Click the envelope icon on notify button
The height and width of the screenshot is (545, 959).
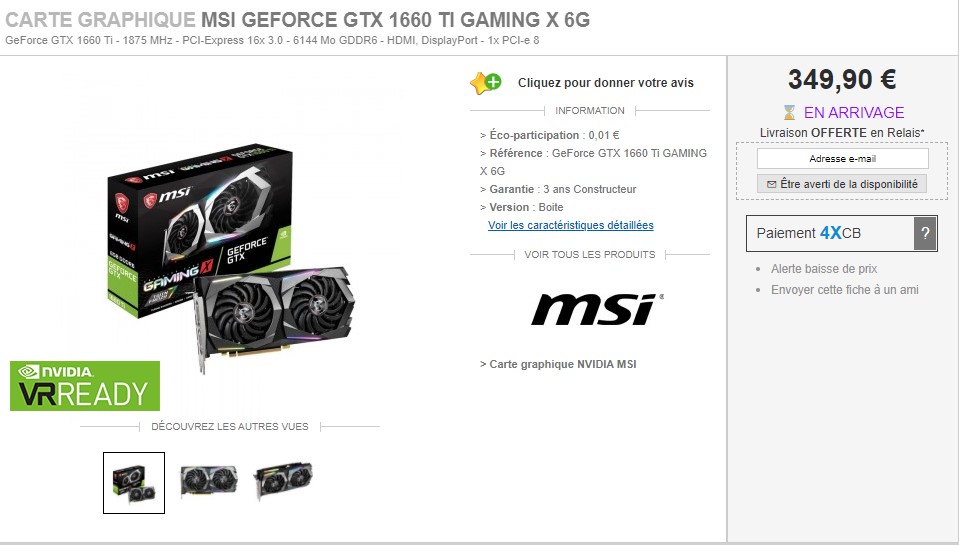pyautogui.click(x=771, y=184)
